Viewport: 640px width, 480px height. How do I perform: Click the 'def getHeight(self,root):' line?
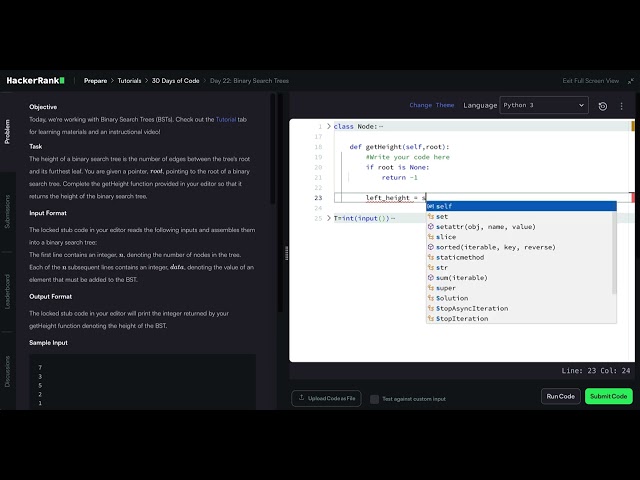399,147
